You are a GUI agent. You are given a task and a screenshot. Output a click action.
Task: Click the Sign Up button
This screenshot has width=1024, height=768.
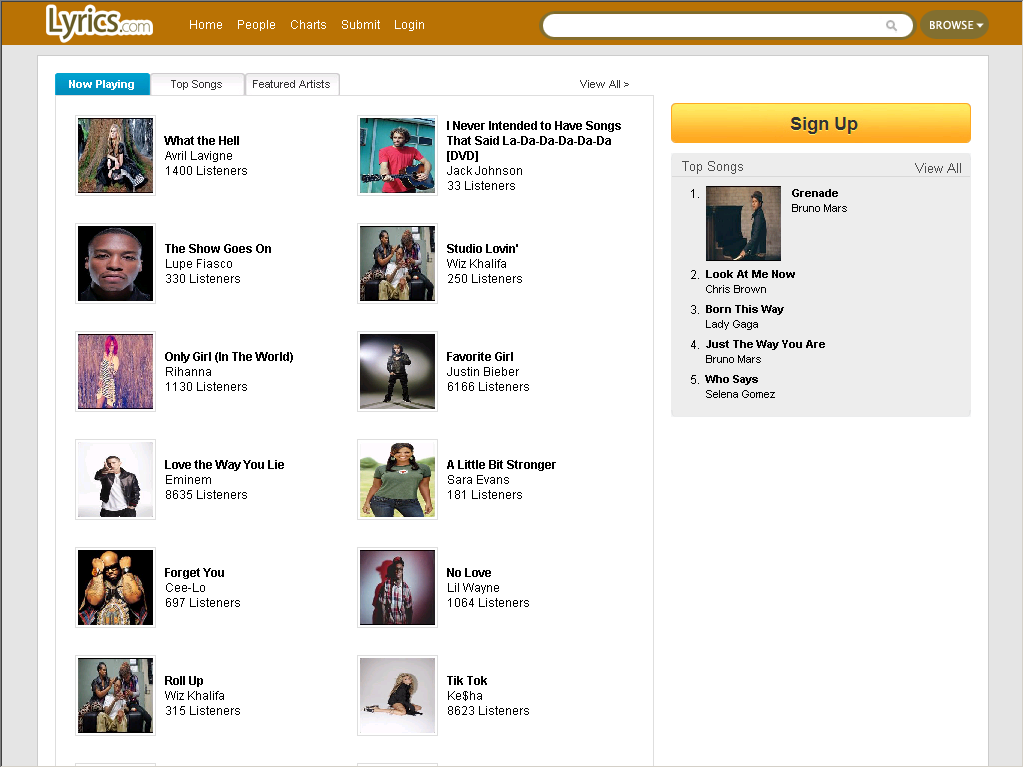point(821,123)
